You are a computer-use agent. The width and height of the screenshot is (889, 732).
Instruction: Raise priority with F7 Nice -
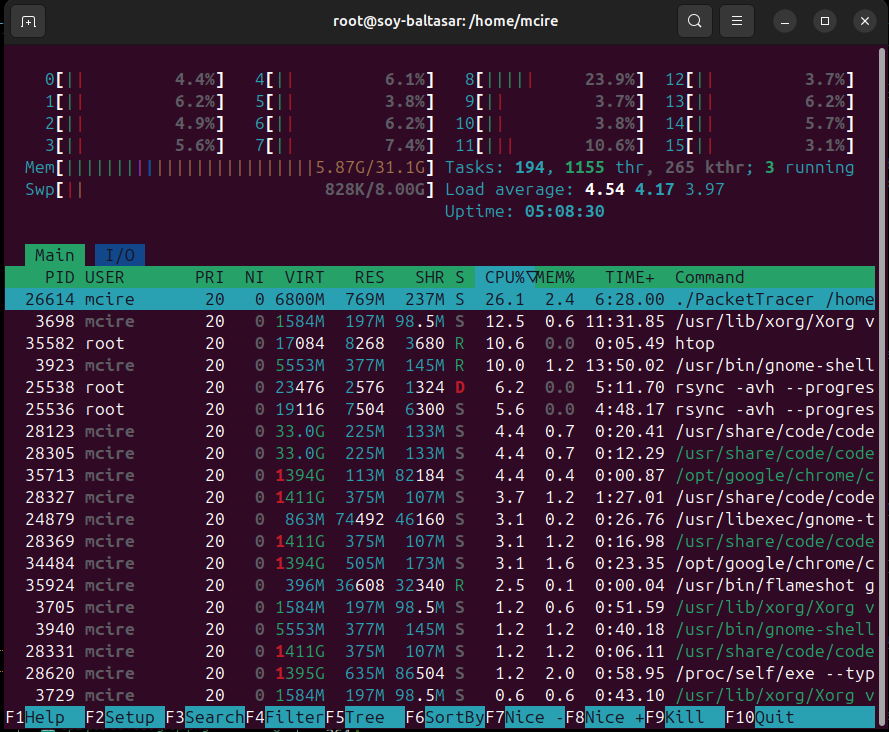pyautogui.click(x=525, y=717)
